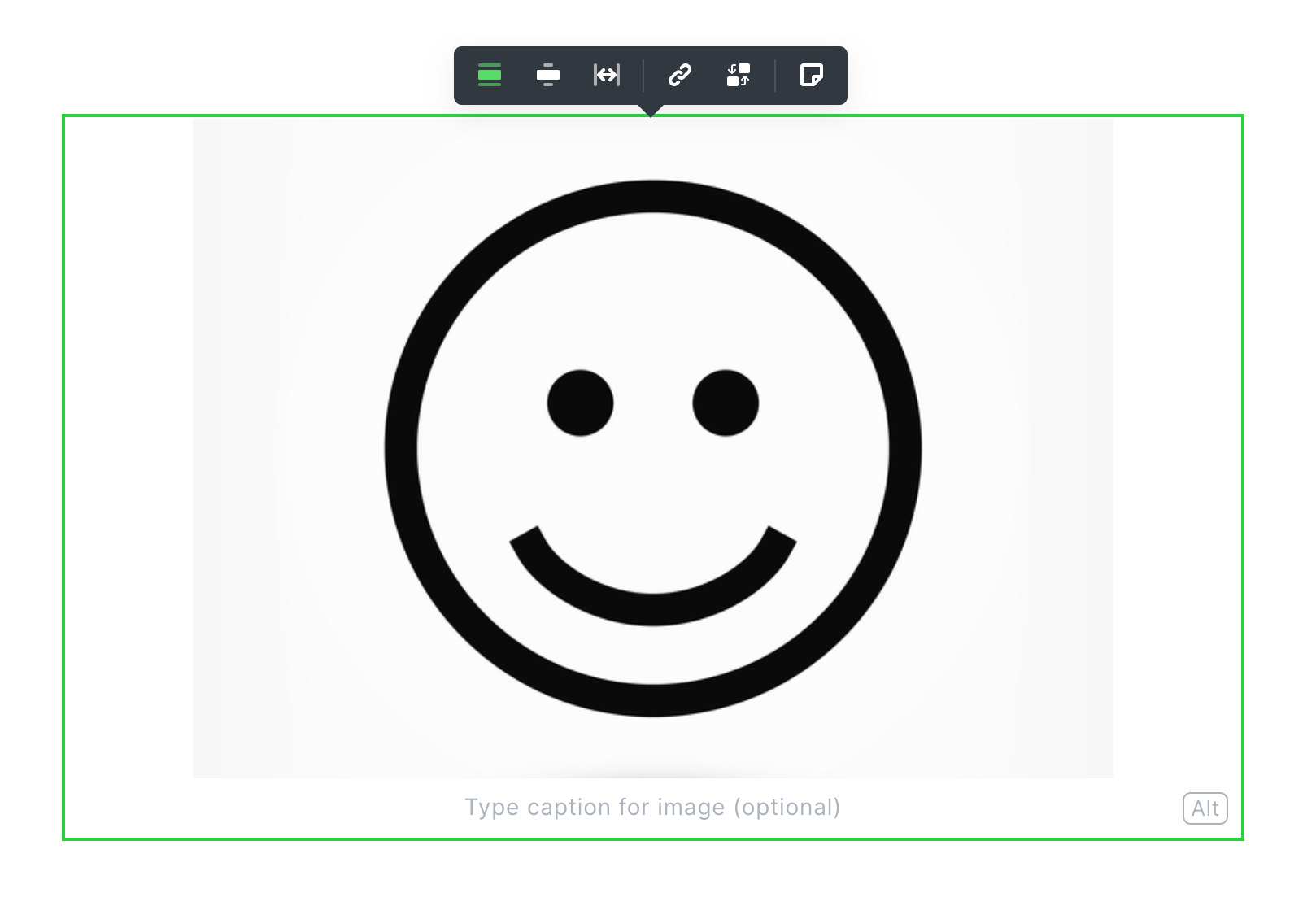Click empty card space right of image
This screenshot has width=1316, height=906.
coord(1178,449)
